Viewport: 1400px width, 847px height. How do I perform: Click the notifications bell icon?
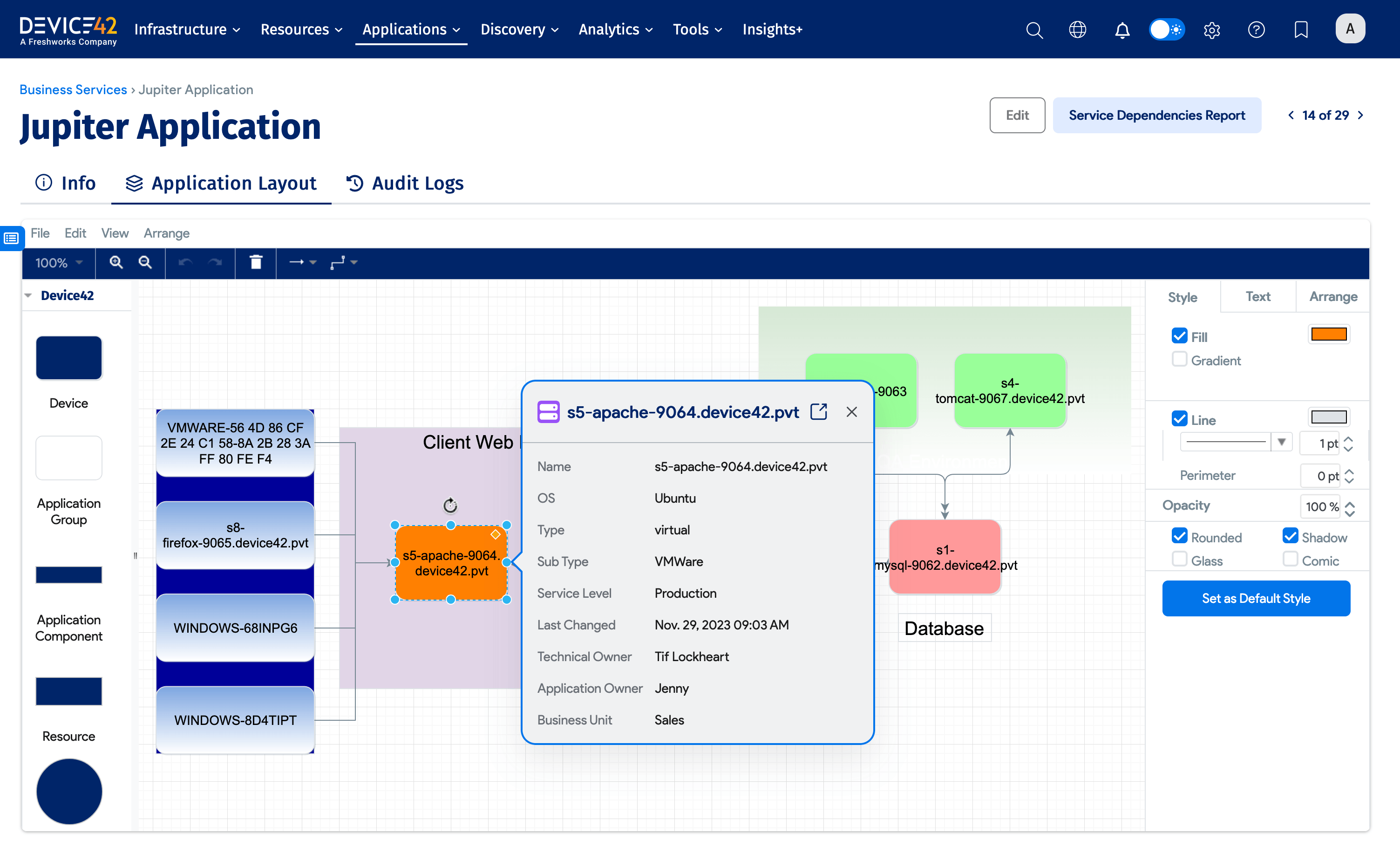(x=1122, y=29)
